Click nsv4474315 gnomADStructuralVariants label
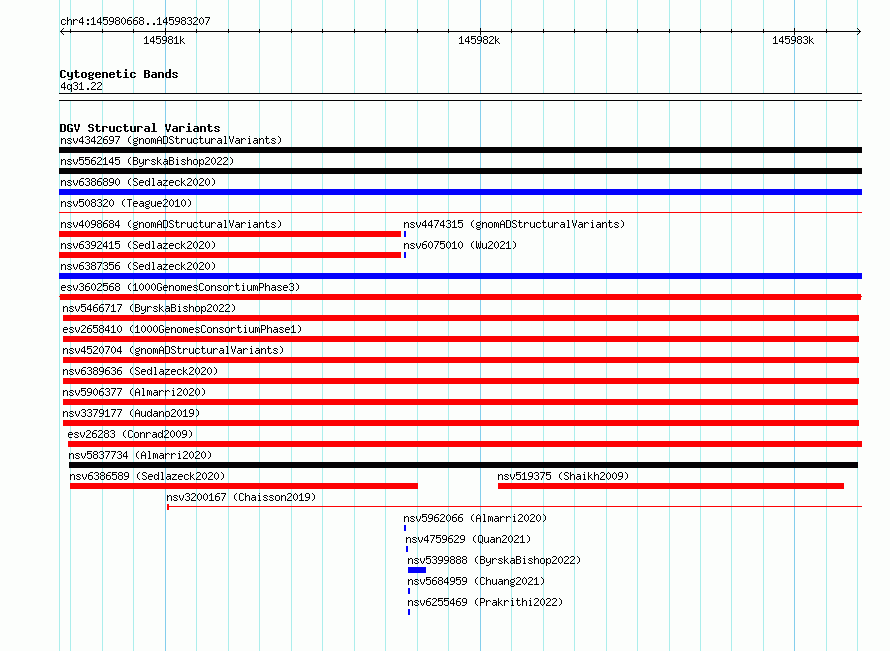890x651 pixels. tap(514, 224)
